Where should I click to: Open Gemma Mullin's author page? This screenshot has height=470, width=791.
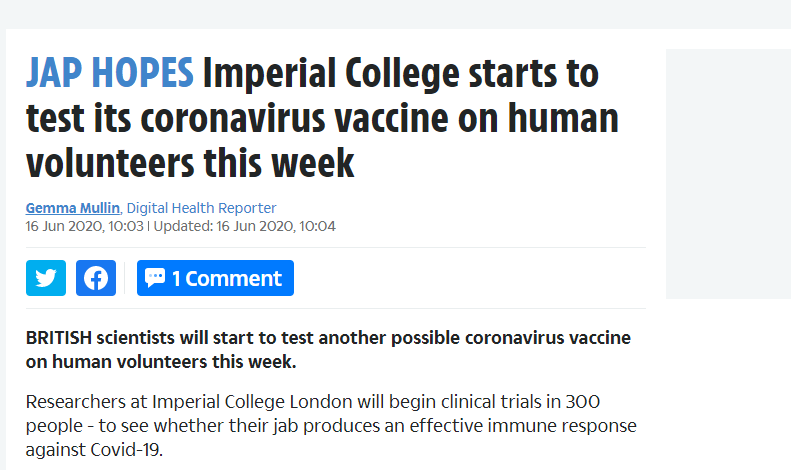pyautogui.click(x=72, y=208)
